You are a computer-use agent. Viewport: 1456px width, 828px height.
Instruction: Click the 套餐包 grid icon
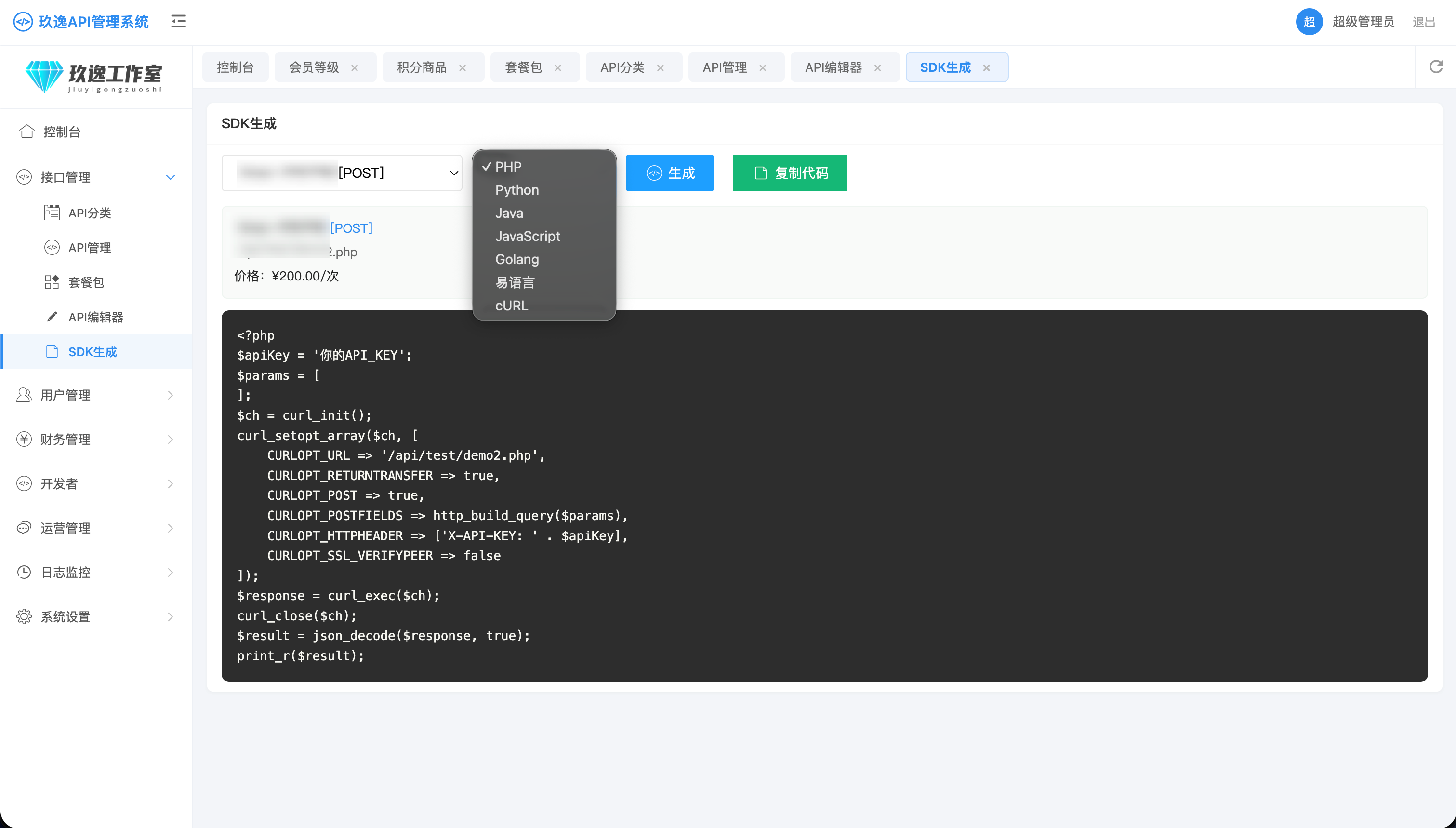coord(52,282)
